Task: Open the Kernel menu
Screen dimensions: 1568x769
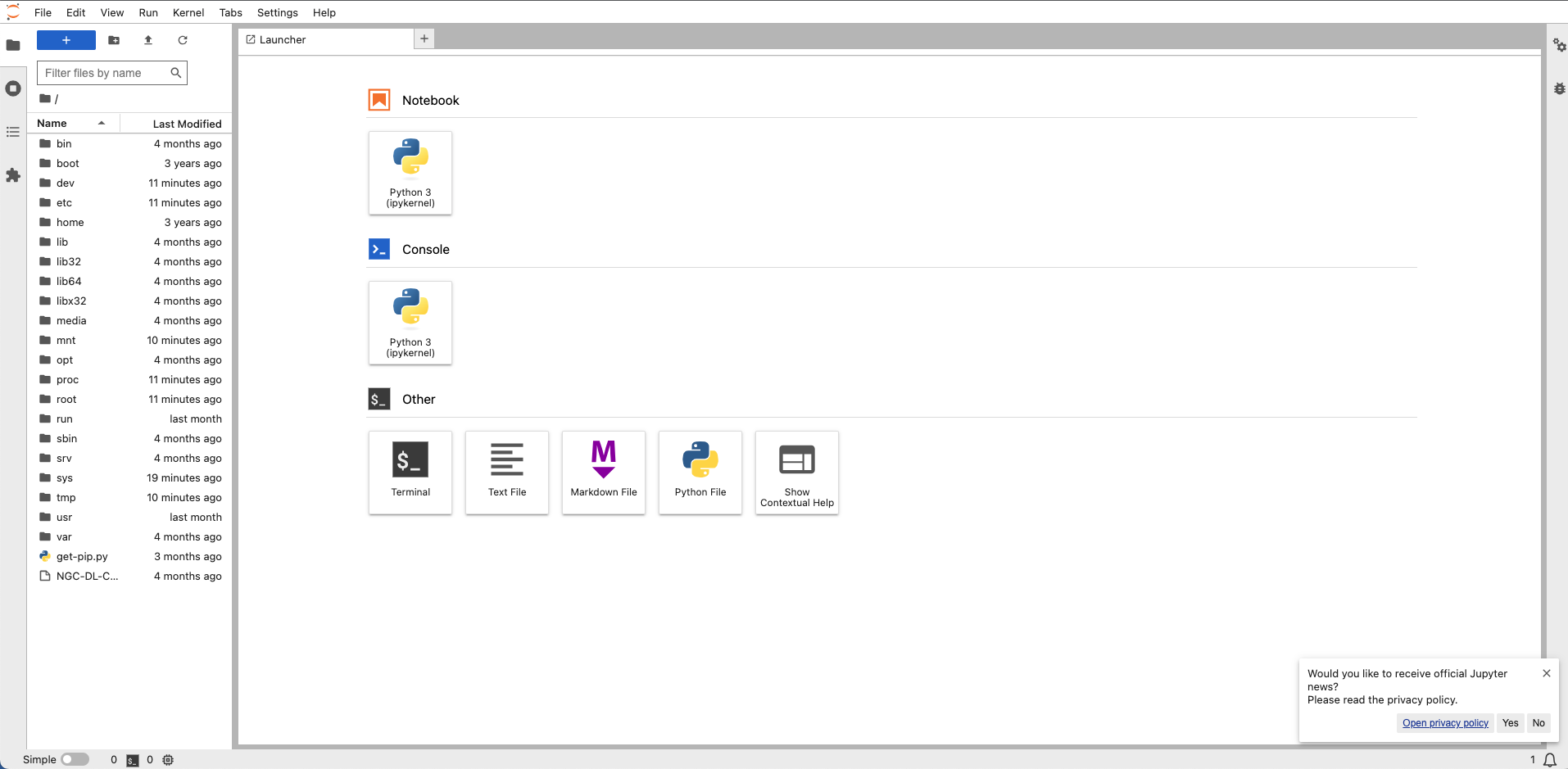Action: coord(188,12)
